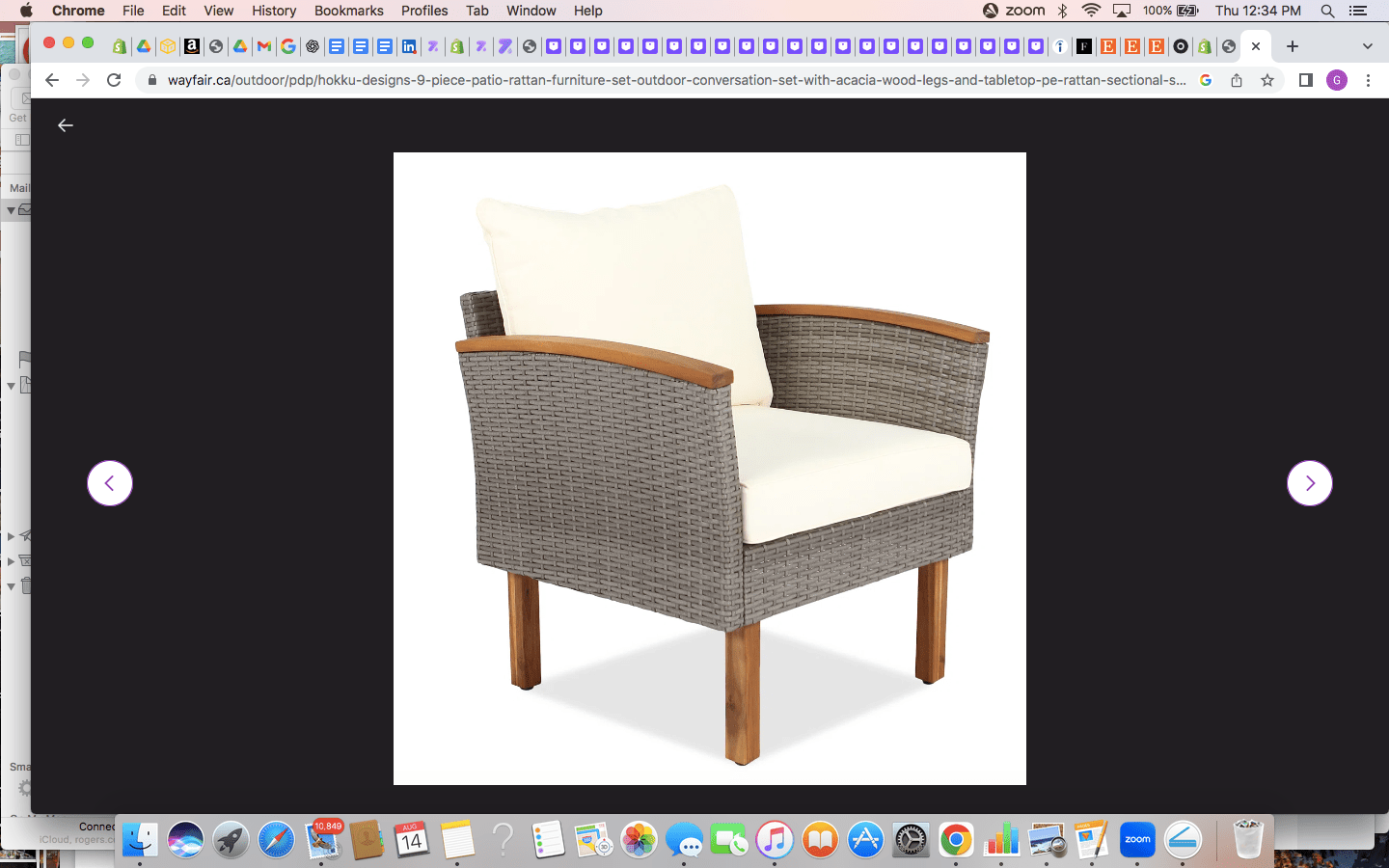
Task: Switch to the LinkedIn tab
Action: pyautogui.click(x=409, y=46)
